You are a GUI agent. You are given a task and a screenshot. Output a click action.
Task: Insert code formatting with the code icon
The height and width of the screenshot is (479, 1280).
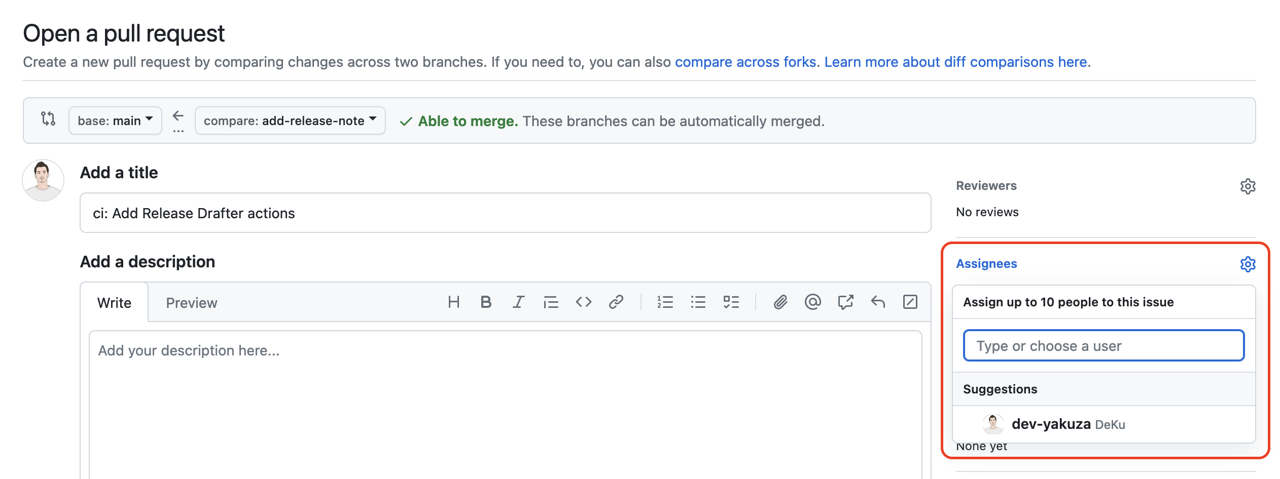pos(583,302)
